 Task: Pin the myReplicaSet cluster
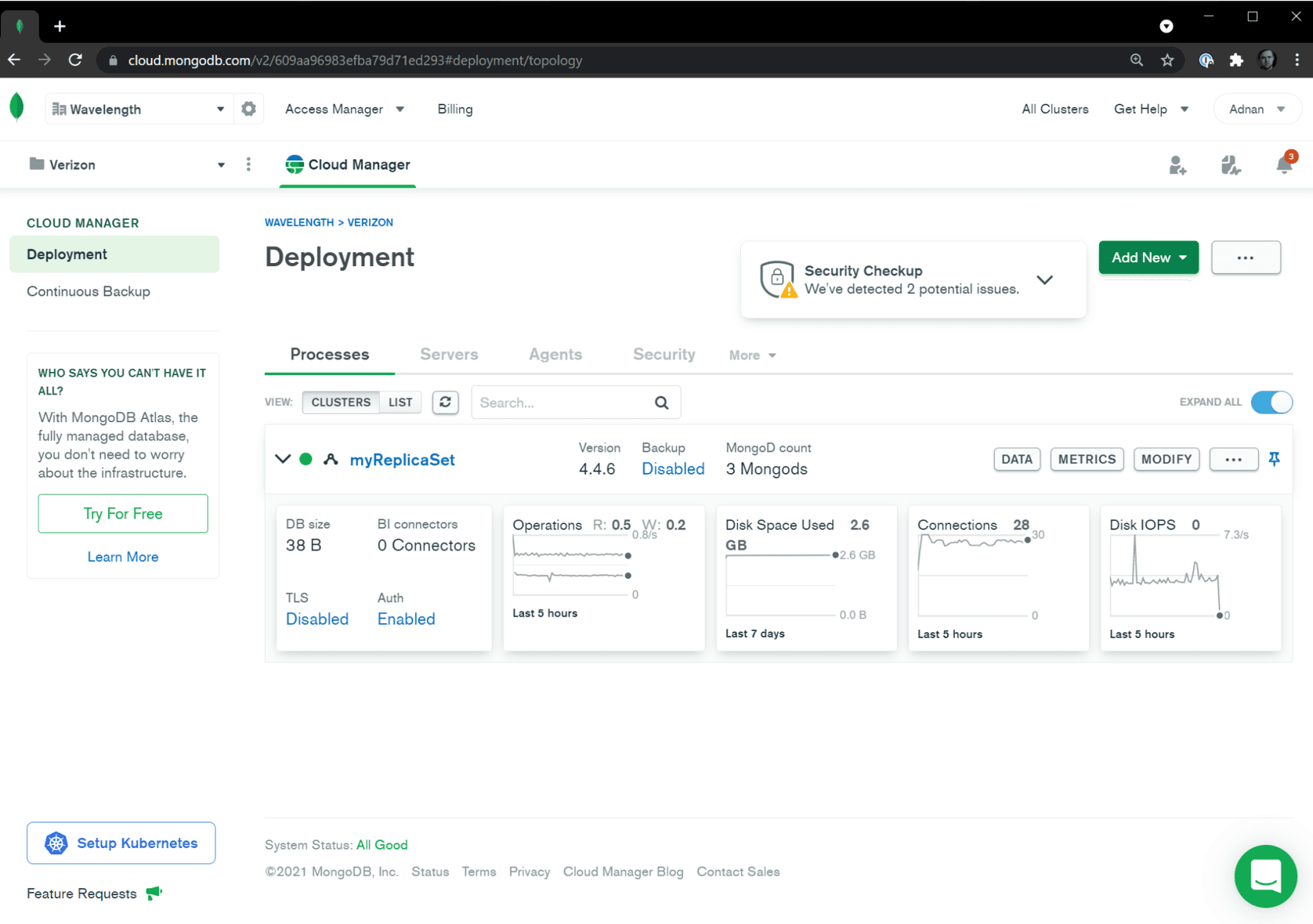pos(1274,459)
